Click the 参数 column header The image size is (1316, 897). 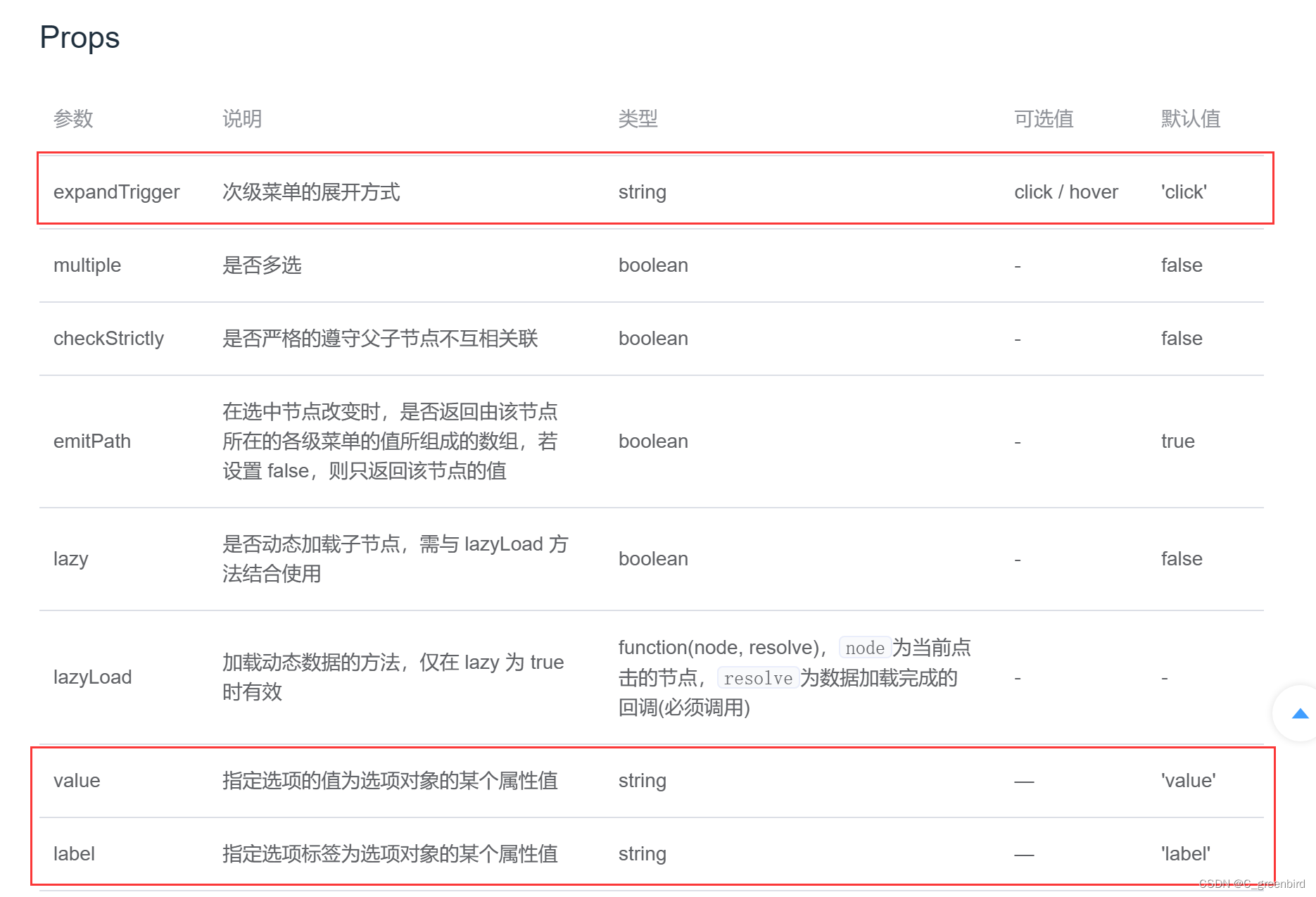(73, 118)
